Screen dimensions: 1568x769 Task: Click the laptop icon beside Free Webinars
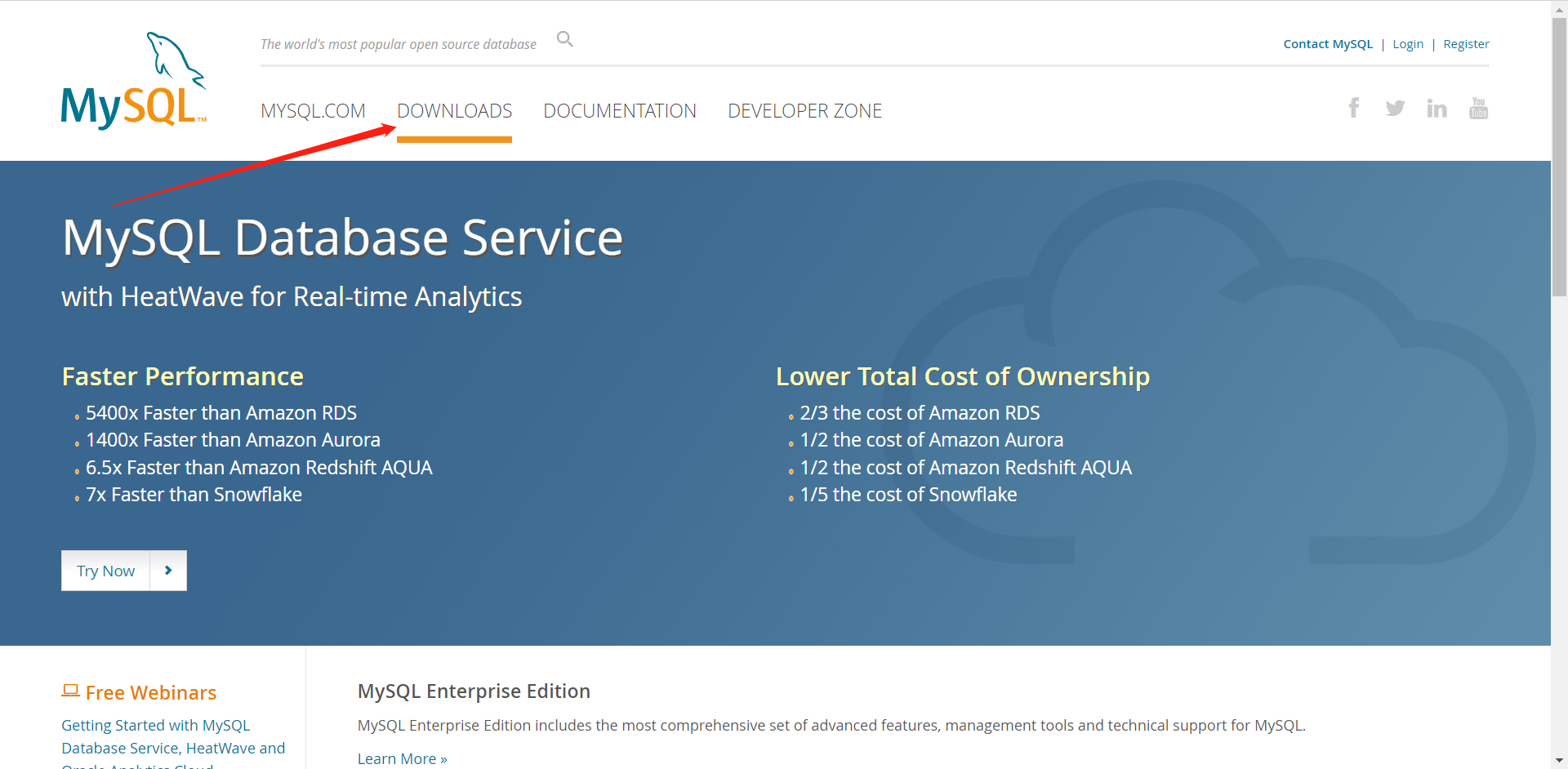pos(70,691)
